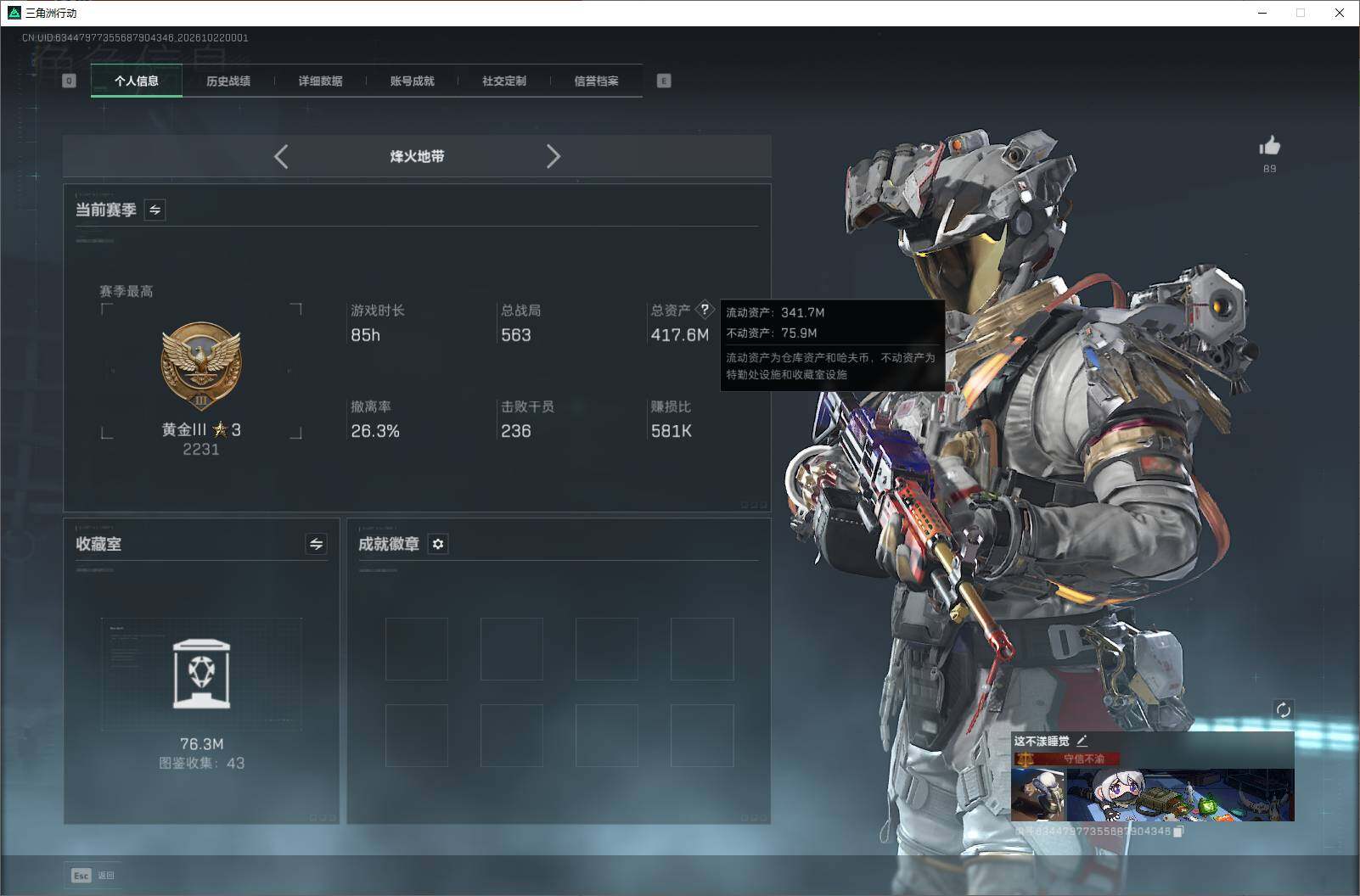Click the 85h playtime value
This screenshot has width=1360, height=896.
coord(366,335)
